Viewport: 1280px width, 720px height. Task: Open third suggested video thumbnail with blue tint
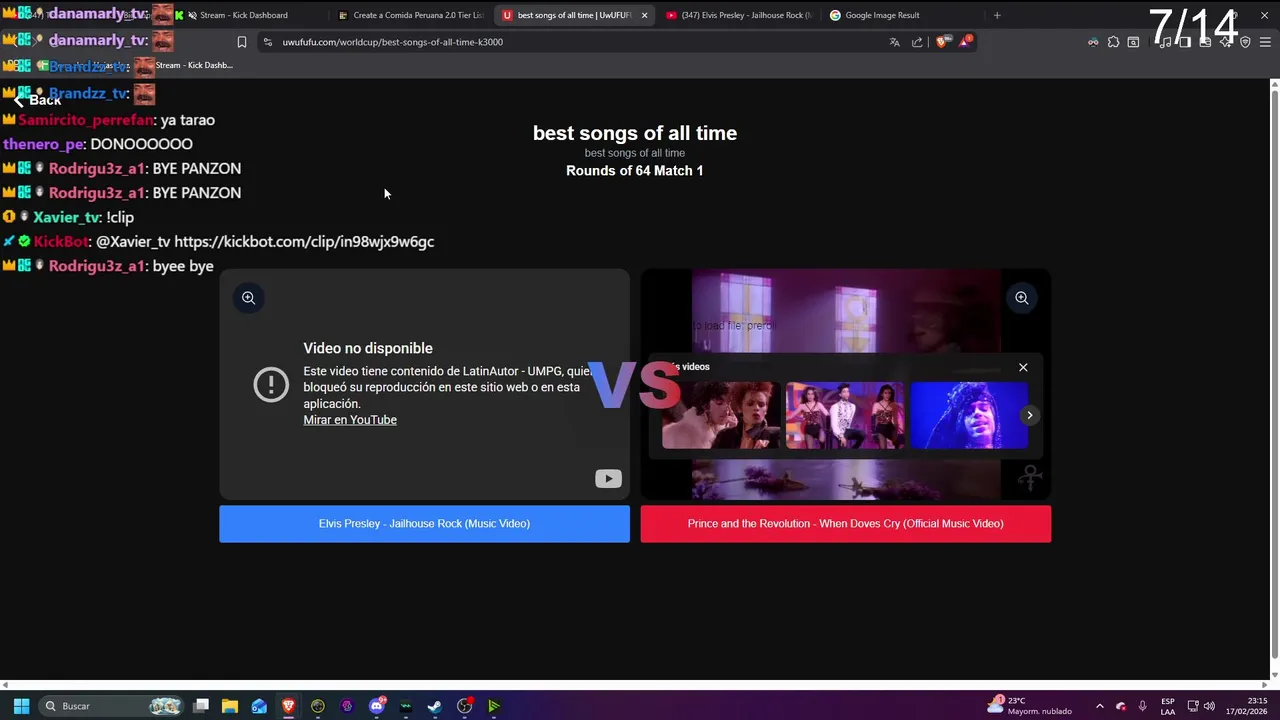tap(968, 415)
